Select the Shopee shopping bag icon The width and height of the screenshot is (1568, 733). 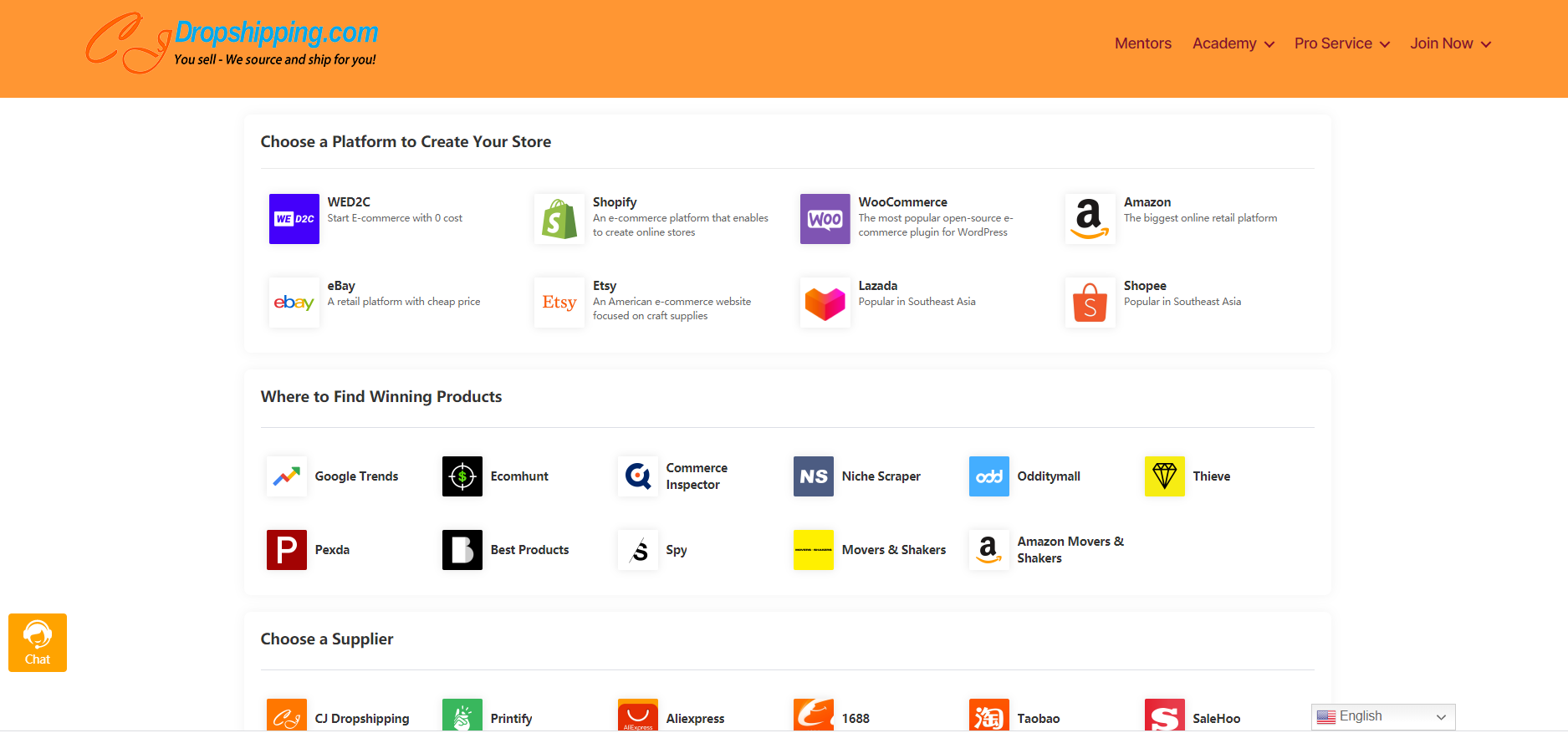coord(1090,303)
